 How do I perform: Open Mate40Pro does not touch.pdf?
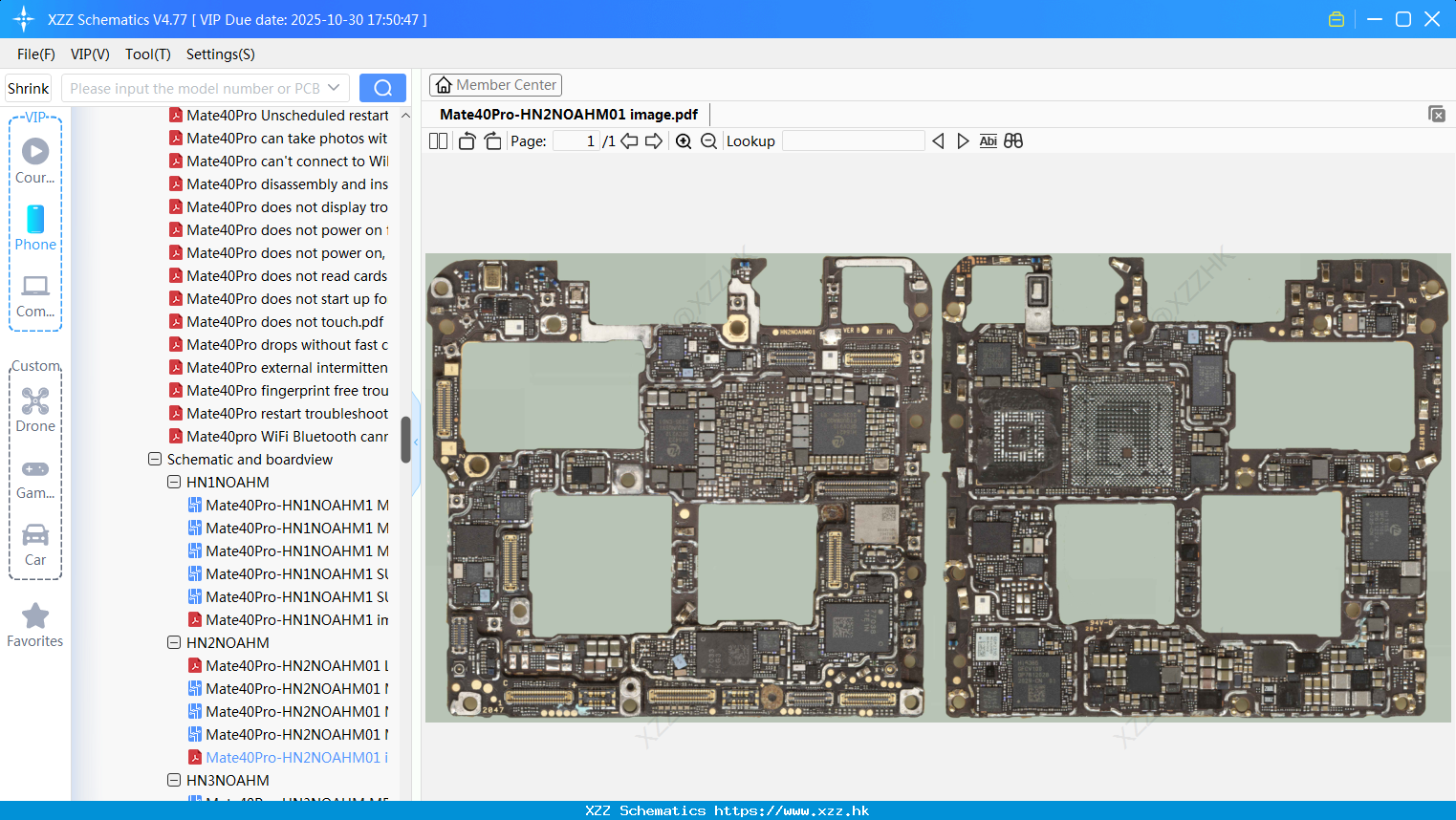(276, 321)
